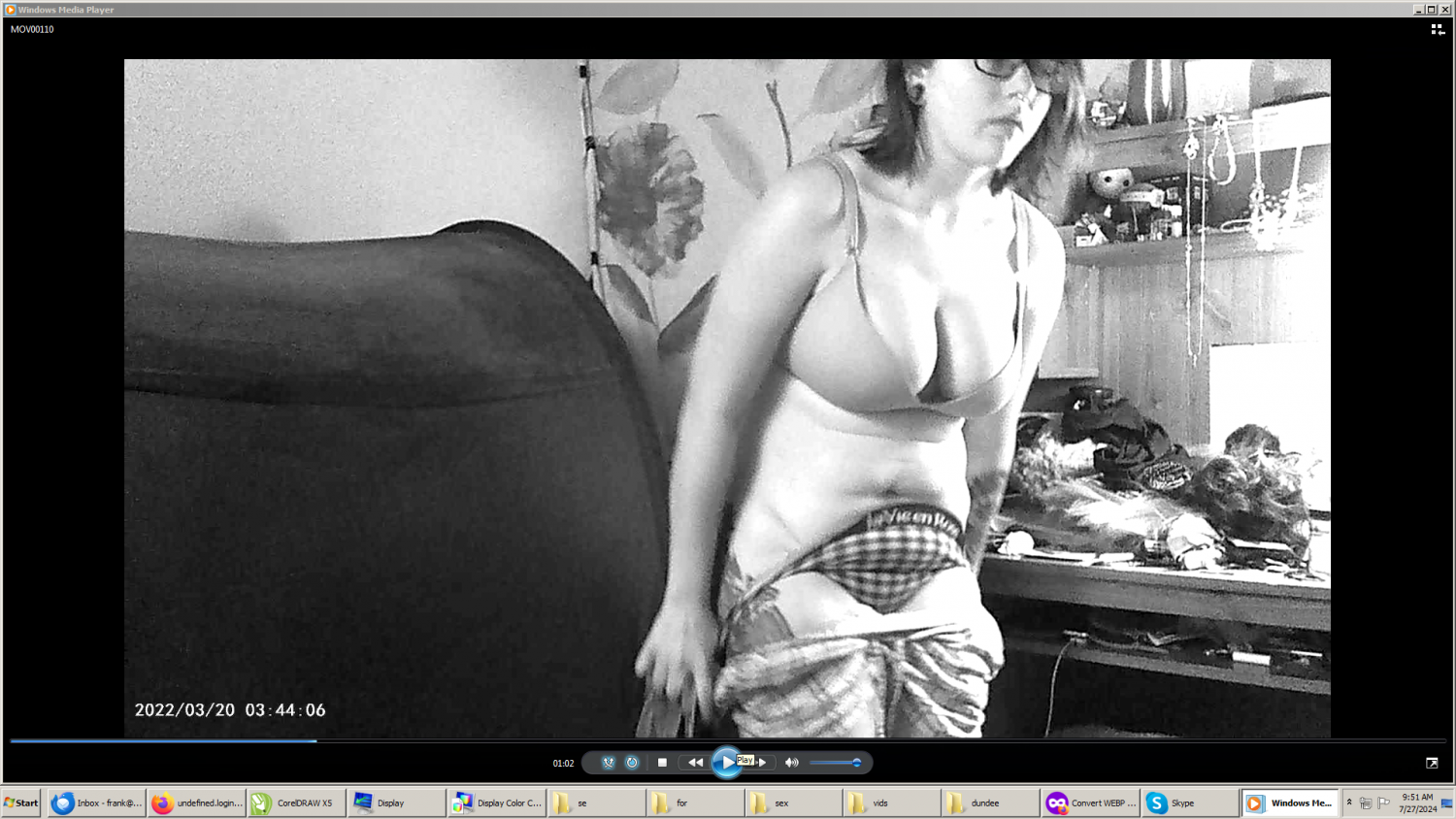Click the Next / fast-forward button
Screen dimensions: 1456x819
pos(762,763)
